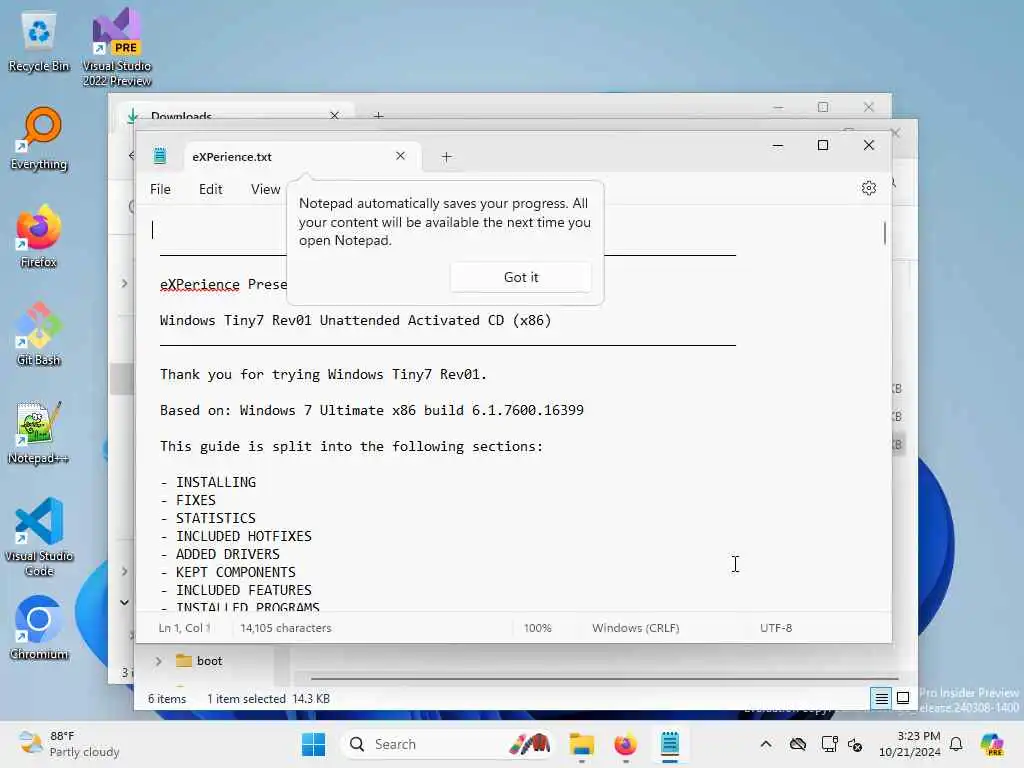The height and width of the screenshot is (768, 1024).
Task: Open Everything search desktop icon
Action: pyautogui.click(x=39, y=138)
